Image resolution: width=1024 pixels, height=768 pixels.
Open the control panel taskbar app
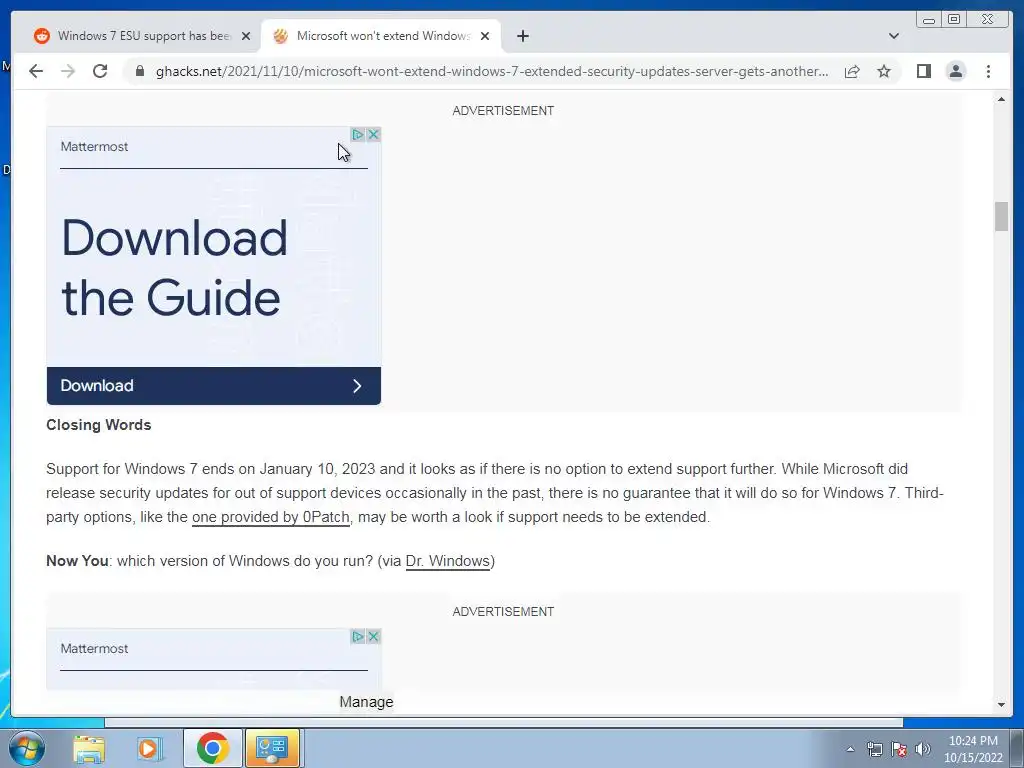[x=272, y=748]
